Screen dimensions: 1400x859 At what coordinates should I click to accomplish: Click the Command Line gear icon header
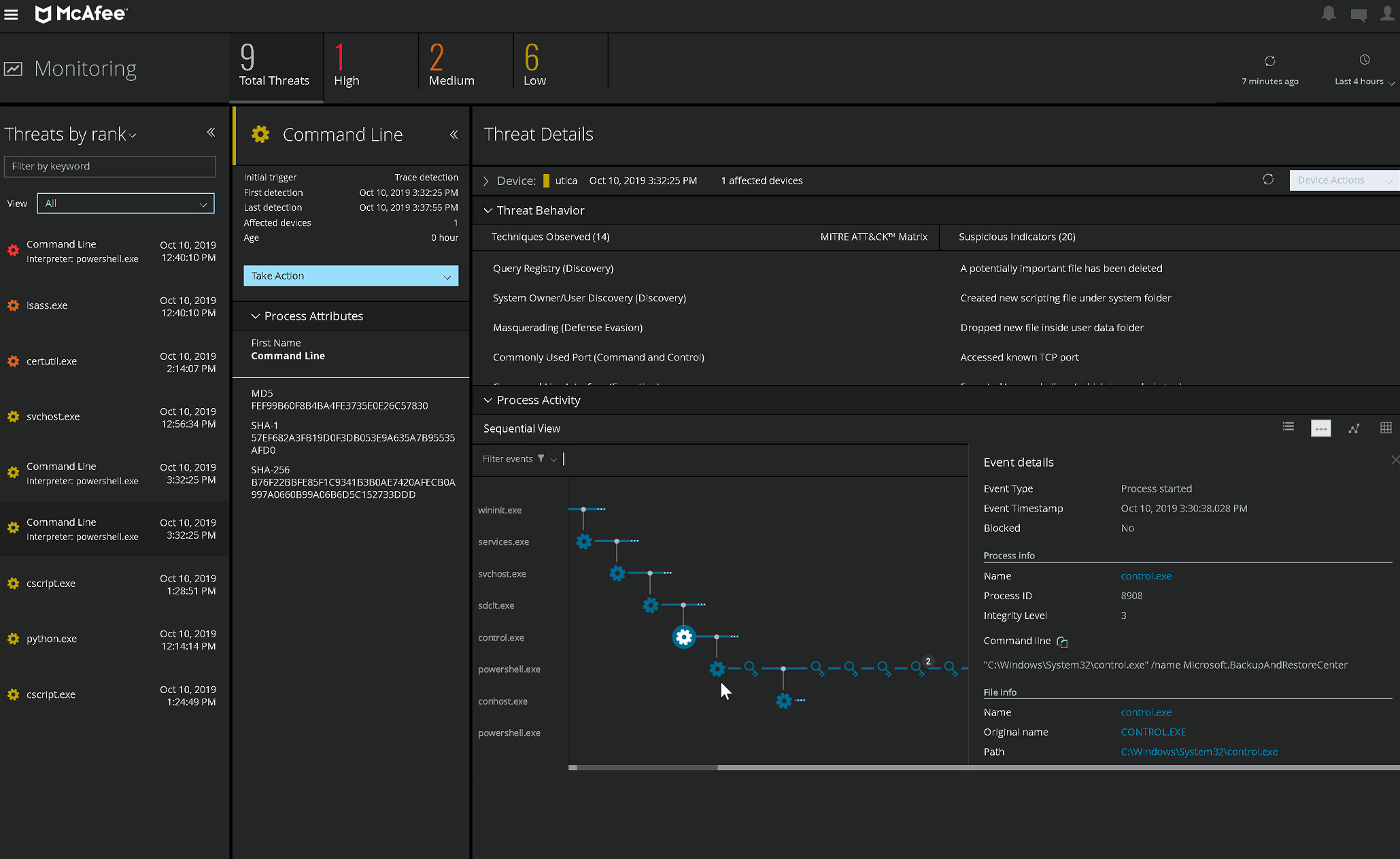click(260, 134)
